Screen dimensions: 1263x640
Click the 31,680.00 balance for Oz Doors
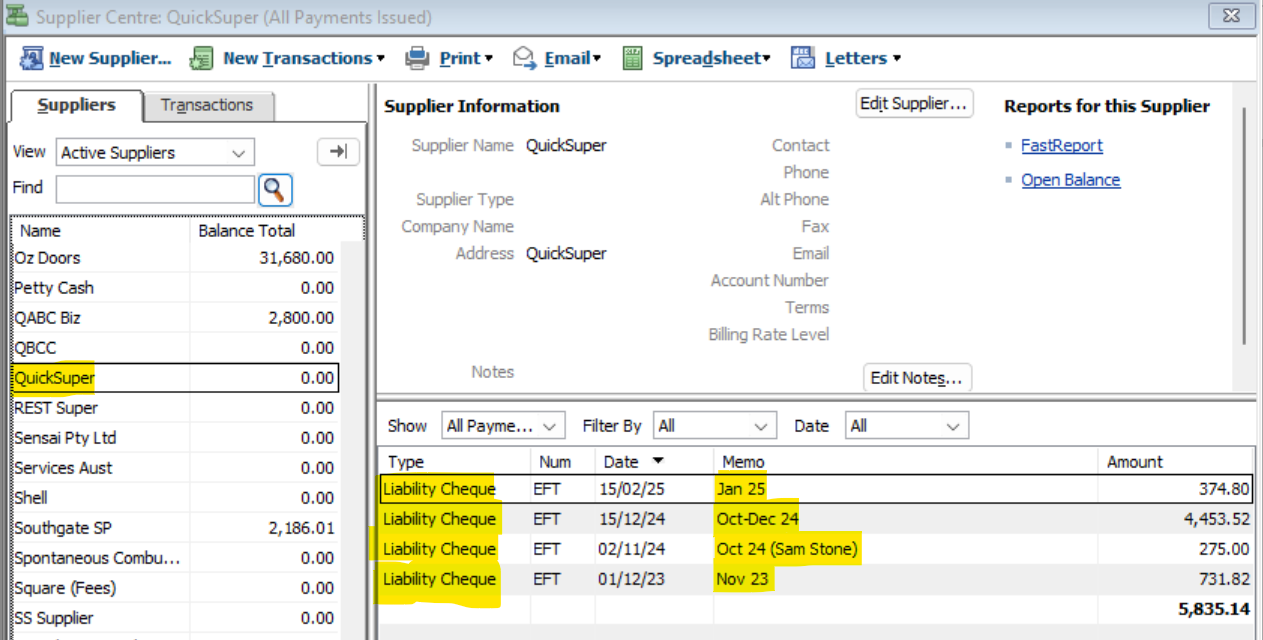(x=296, y=258)
